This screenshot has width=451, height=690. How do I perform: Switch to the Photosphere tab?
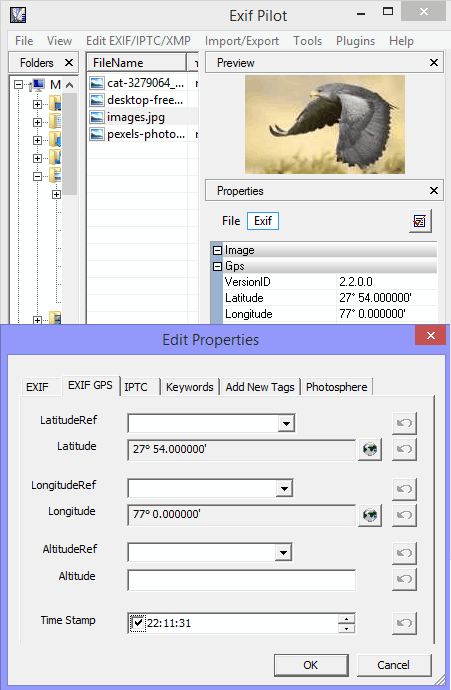[x=337, y=387]
